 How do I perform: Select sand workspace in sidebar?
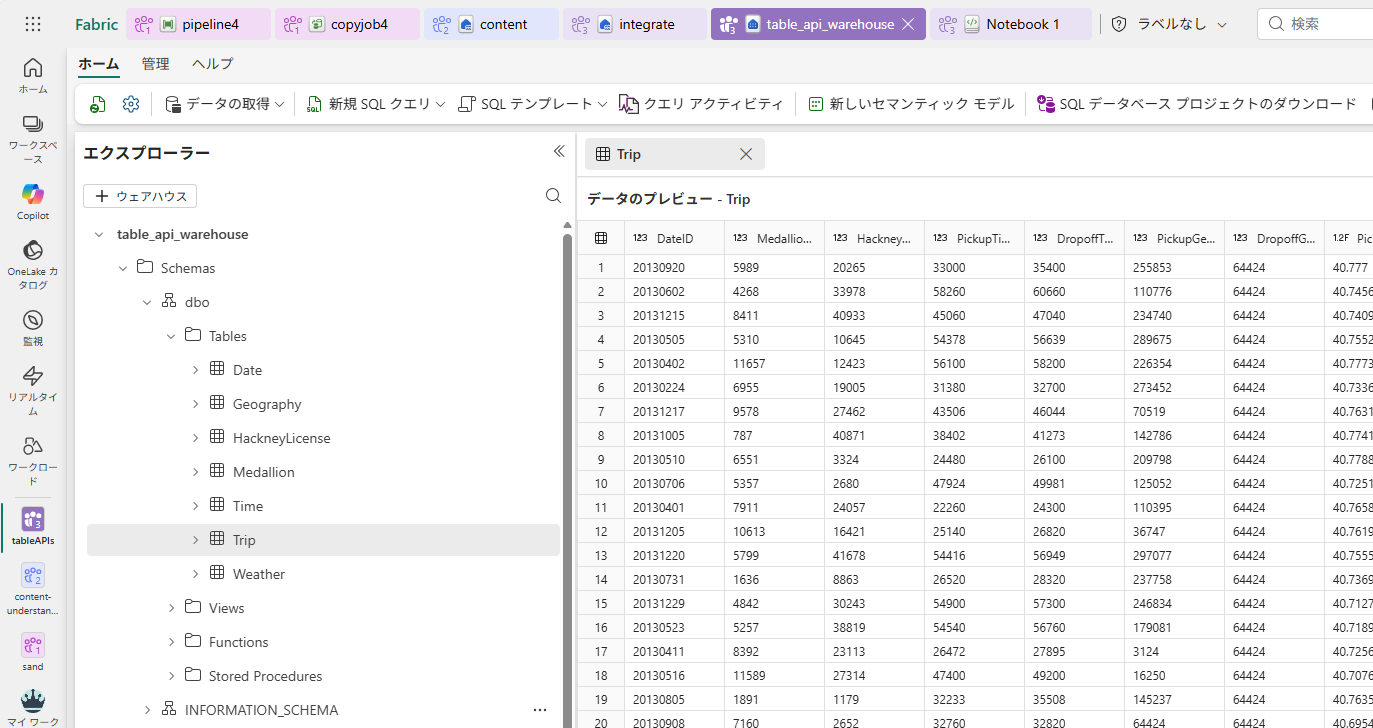(x=33, y=652)
